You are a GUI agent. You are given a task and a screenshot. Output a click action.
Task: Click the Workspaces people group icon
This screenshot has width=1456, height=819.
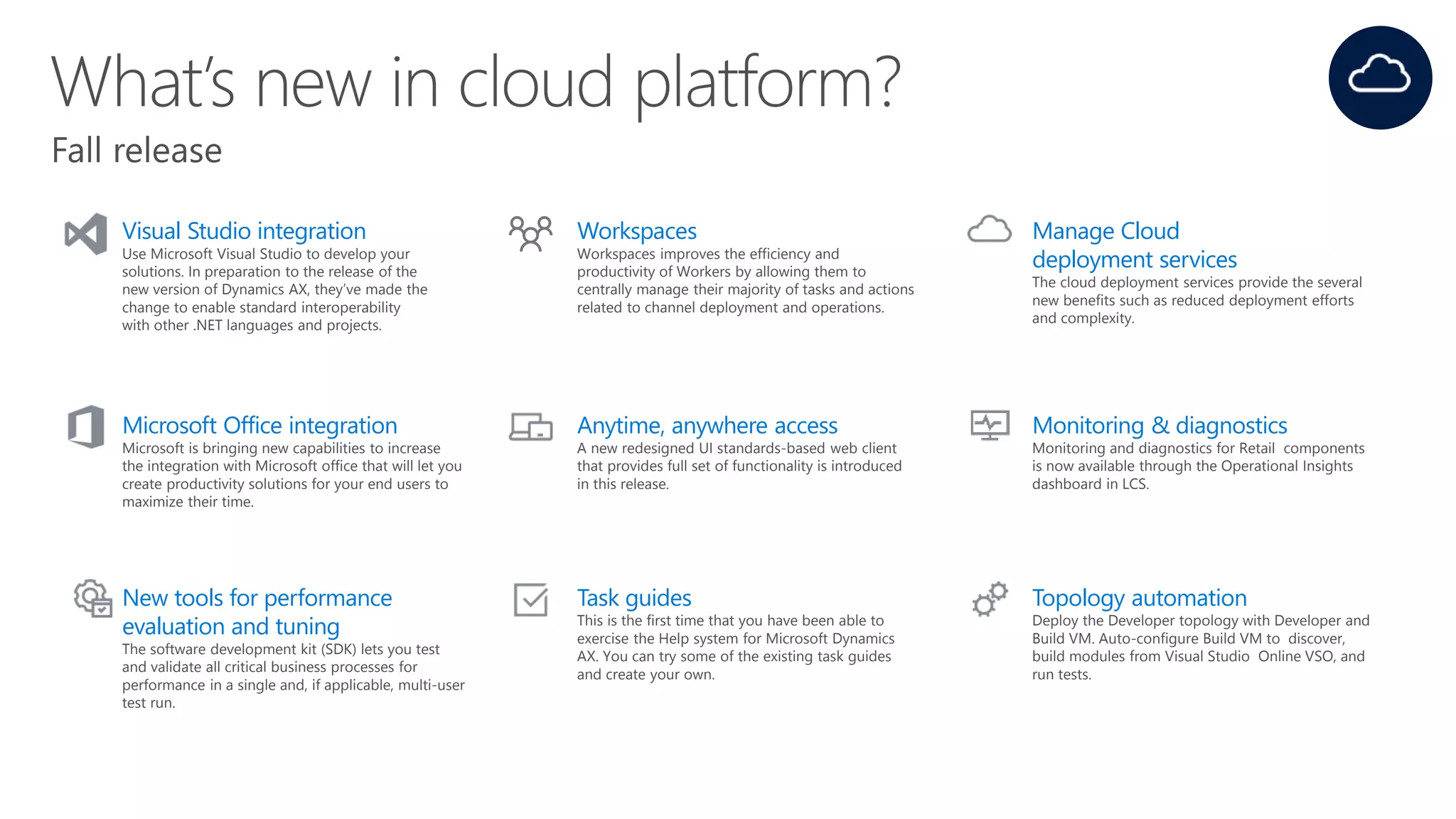530,234
